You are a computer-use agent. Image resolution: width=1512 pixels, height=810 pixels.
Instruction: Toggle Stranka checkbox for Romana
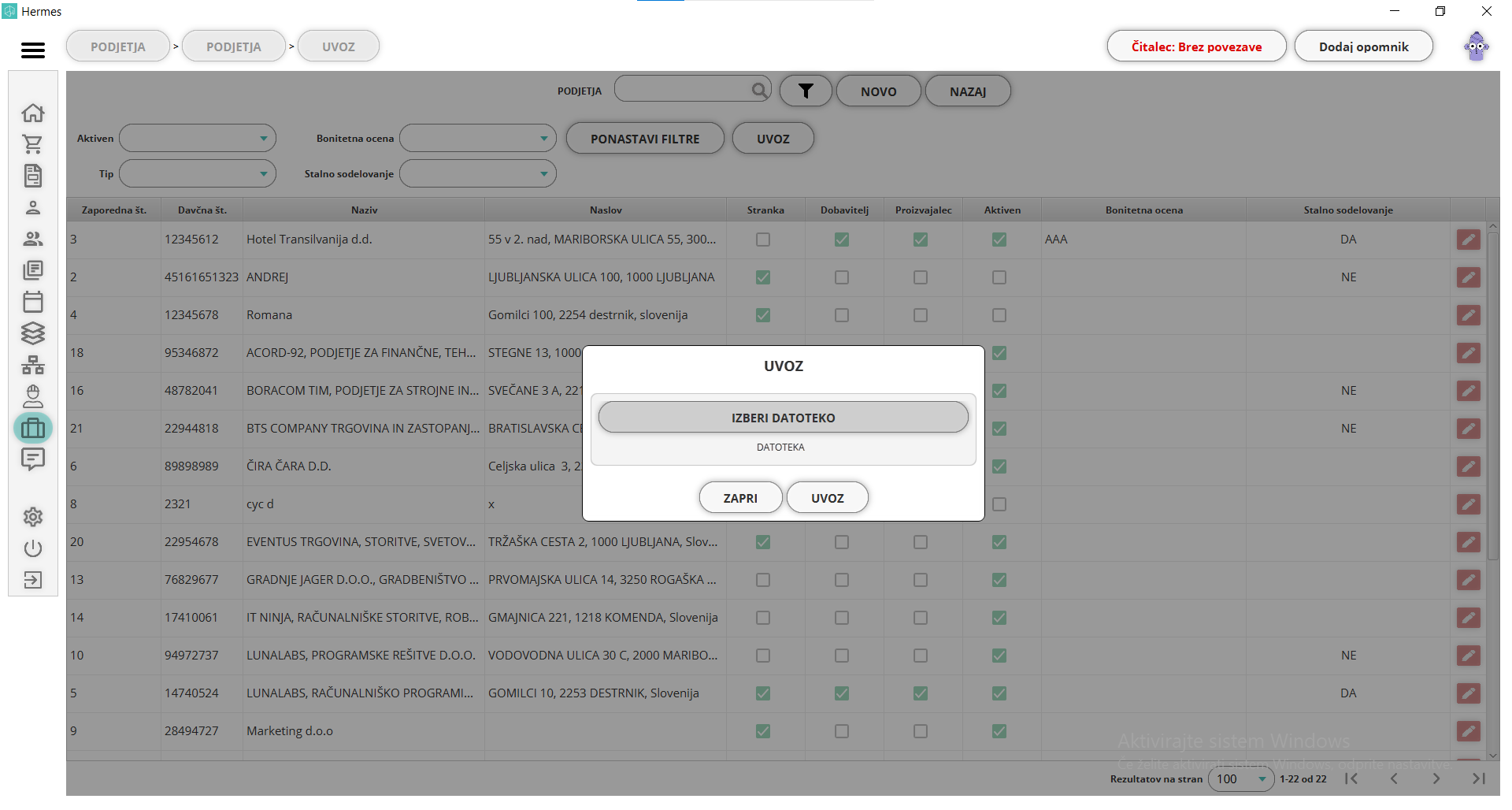click(x=763, y=315)
